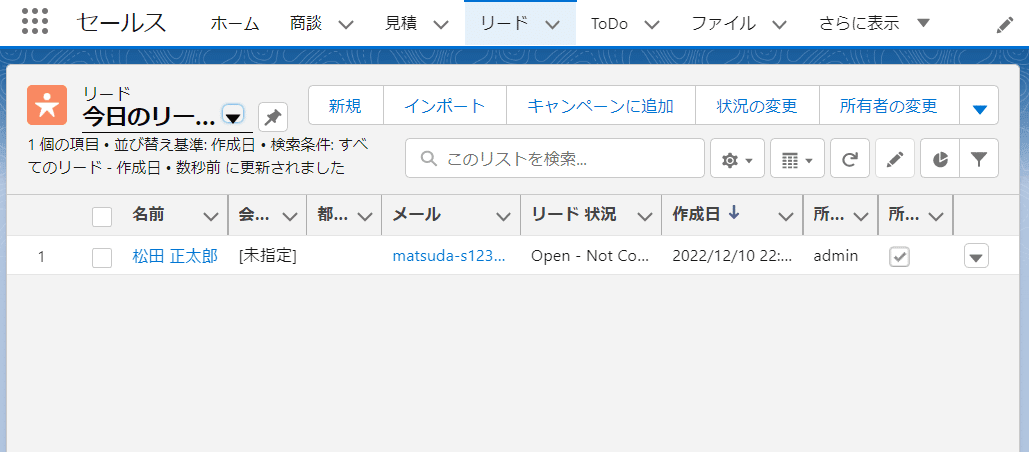Click 状況の変更 button
The width and height of the screenshot is (1029, 452).
pyautogui.click(x=757, y=105)
